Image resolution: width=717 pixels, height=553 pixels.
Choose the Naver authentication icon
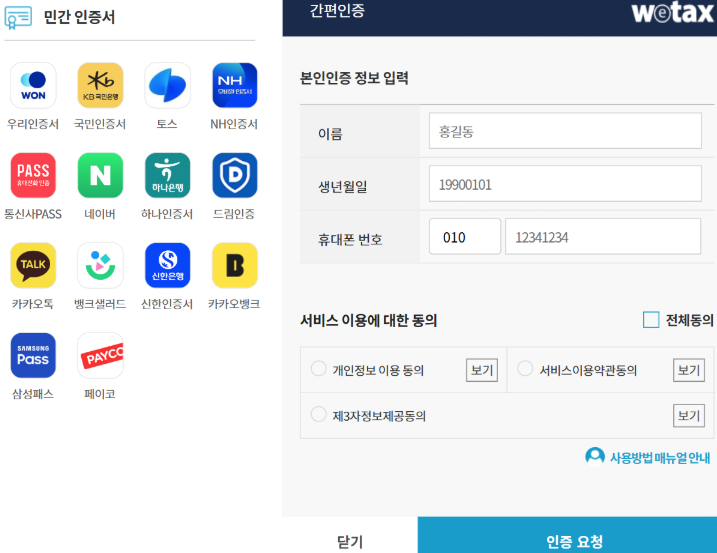coord(100,175)
